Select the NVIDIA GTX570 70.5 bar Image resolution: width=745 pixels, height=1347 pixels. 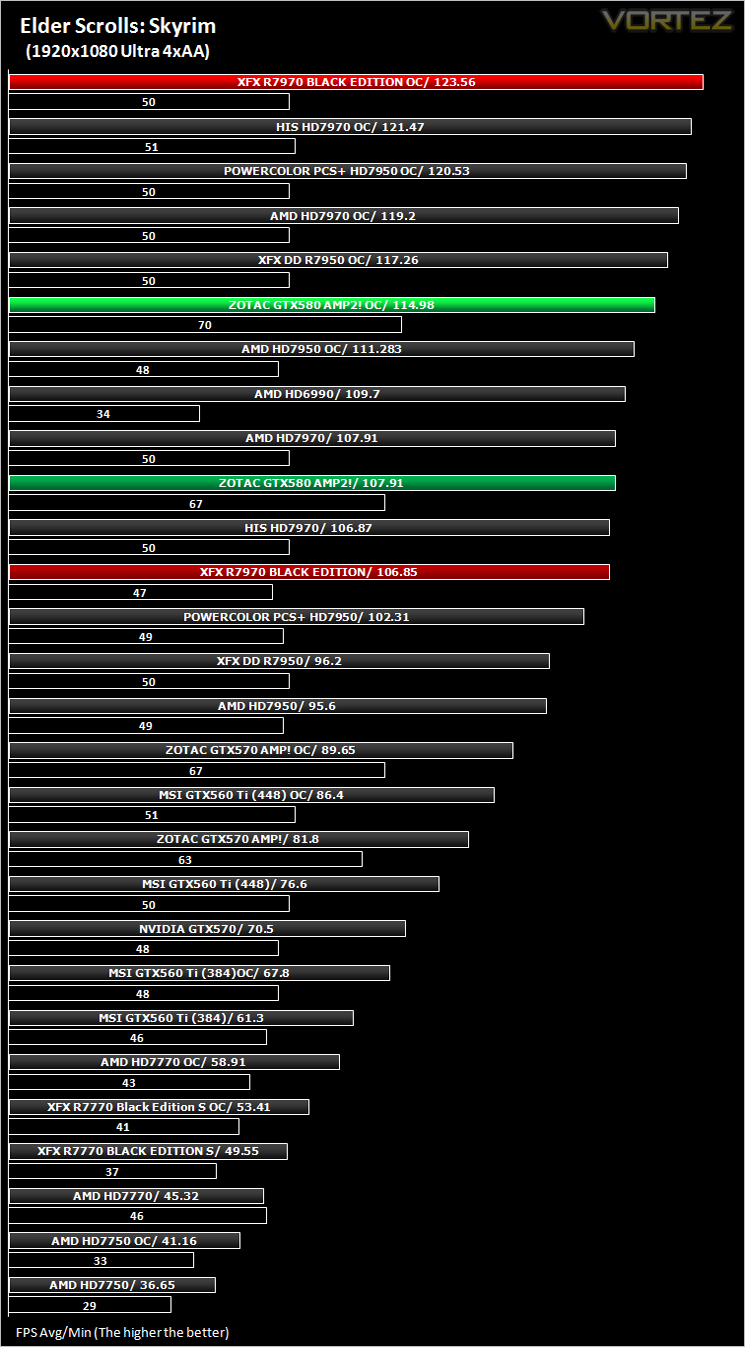click(x=207, y=929)
